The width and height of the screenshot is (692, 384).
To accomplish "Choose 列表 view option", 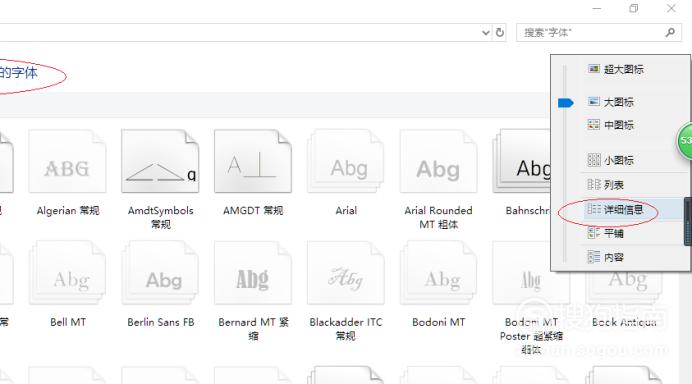I will [x=606, y=184].
